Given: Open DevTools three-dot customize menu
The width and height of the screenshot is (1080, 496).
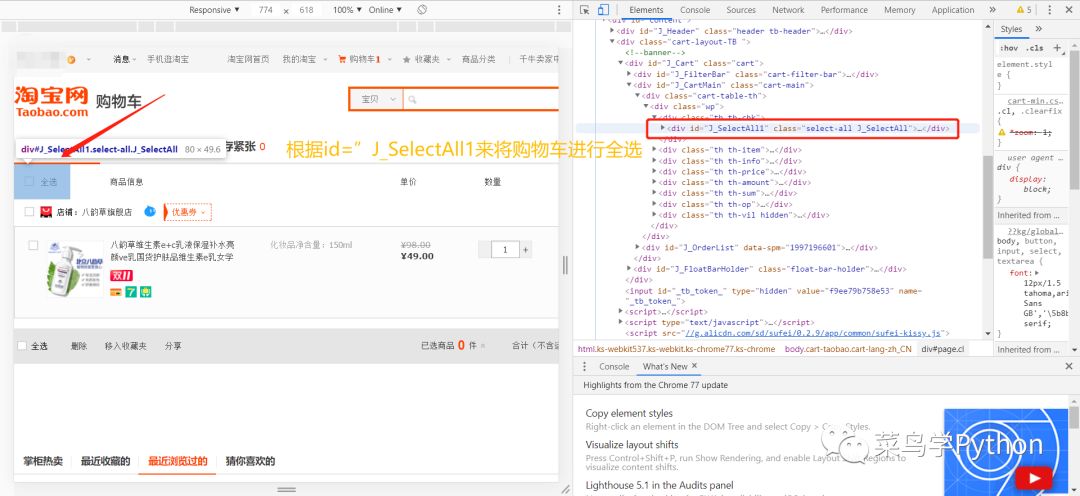Looking at the screenshot, I should pos(1064,10).
